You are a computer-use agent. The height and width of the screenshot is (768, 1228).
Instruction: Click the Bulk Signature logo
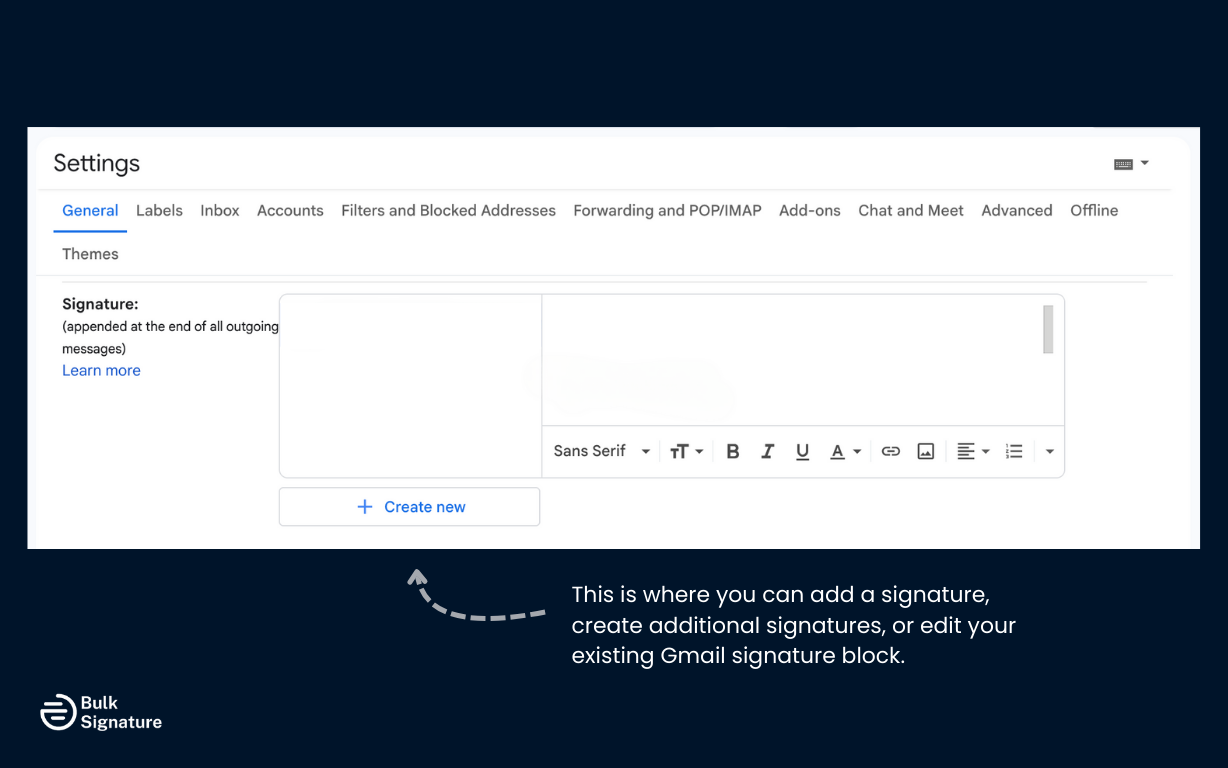(x=100, y=711)
